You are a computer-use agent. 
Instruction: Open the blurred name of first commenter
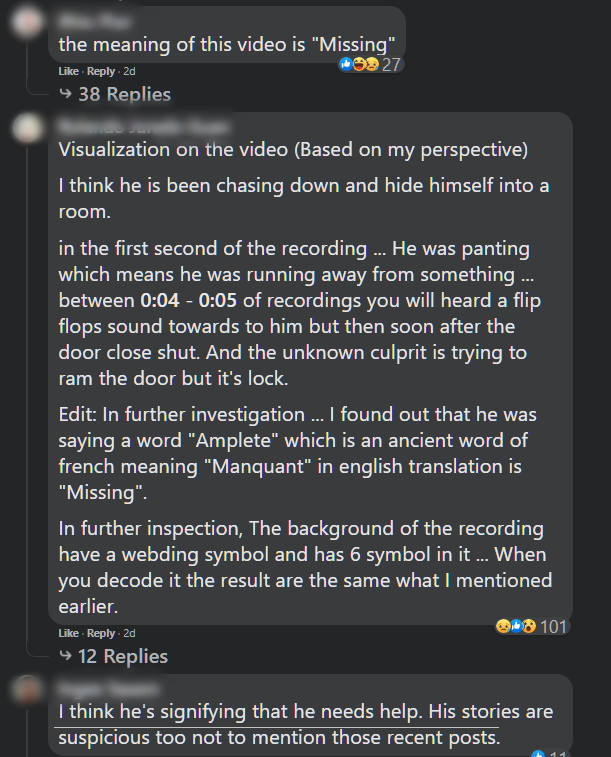click(94, 21)
